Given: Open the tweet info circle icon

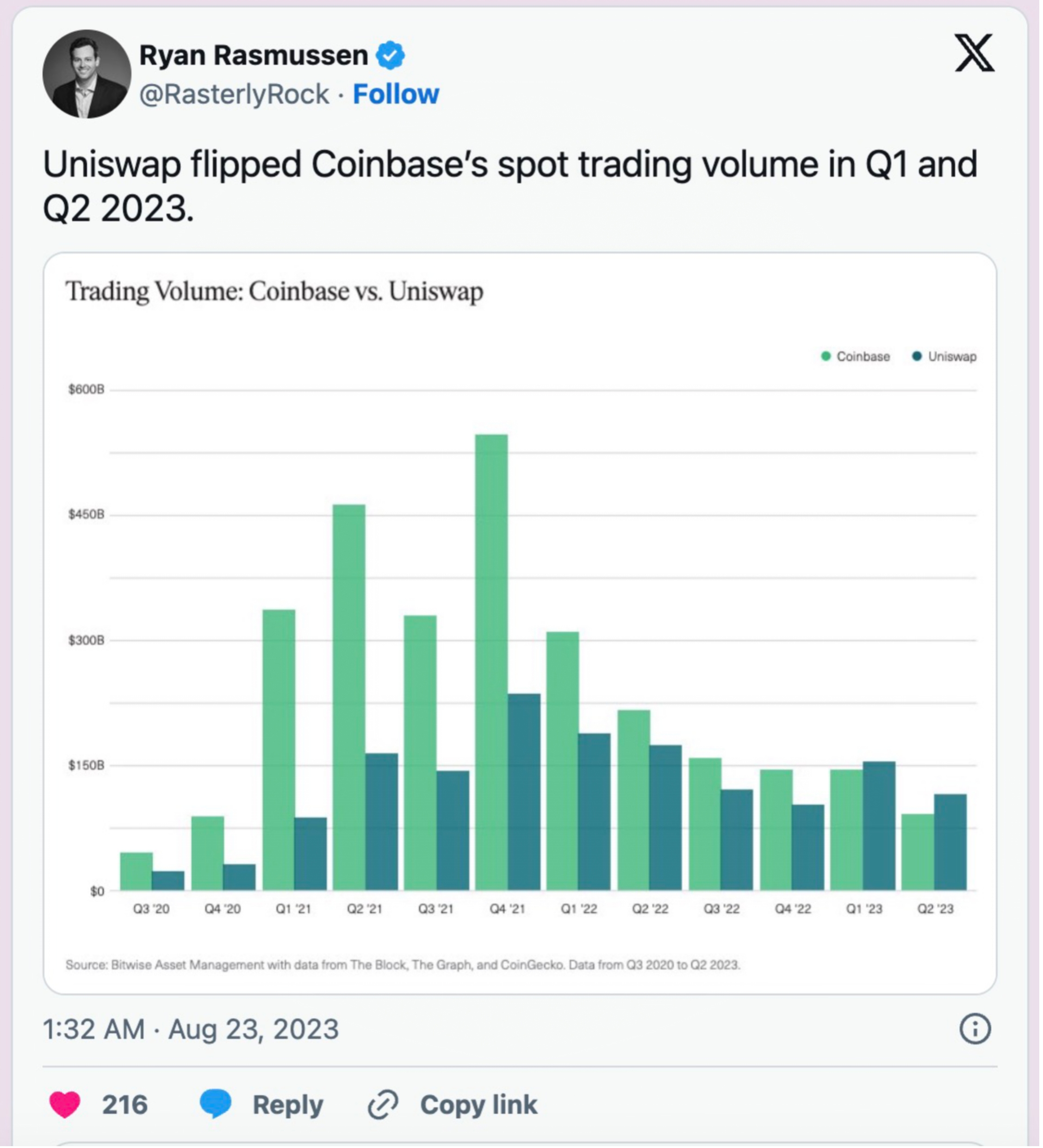Looking at the screenshot, I should click(x=975, y=1030).
